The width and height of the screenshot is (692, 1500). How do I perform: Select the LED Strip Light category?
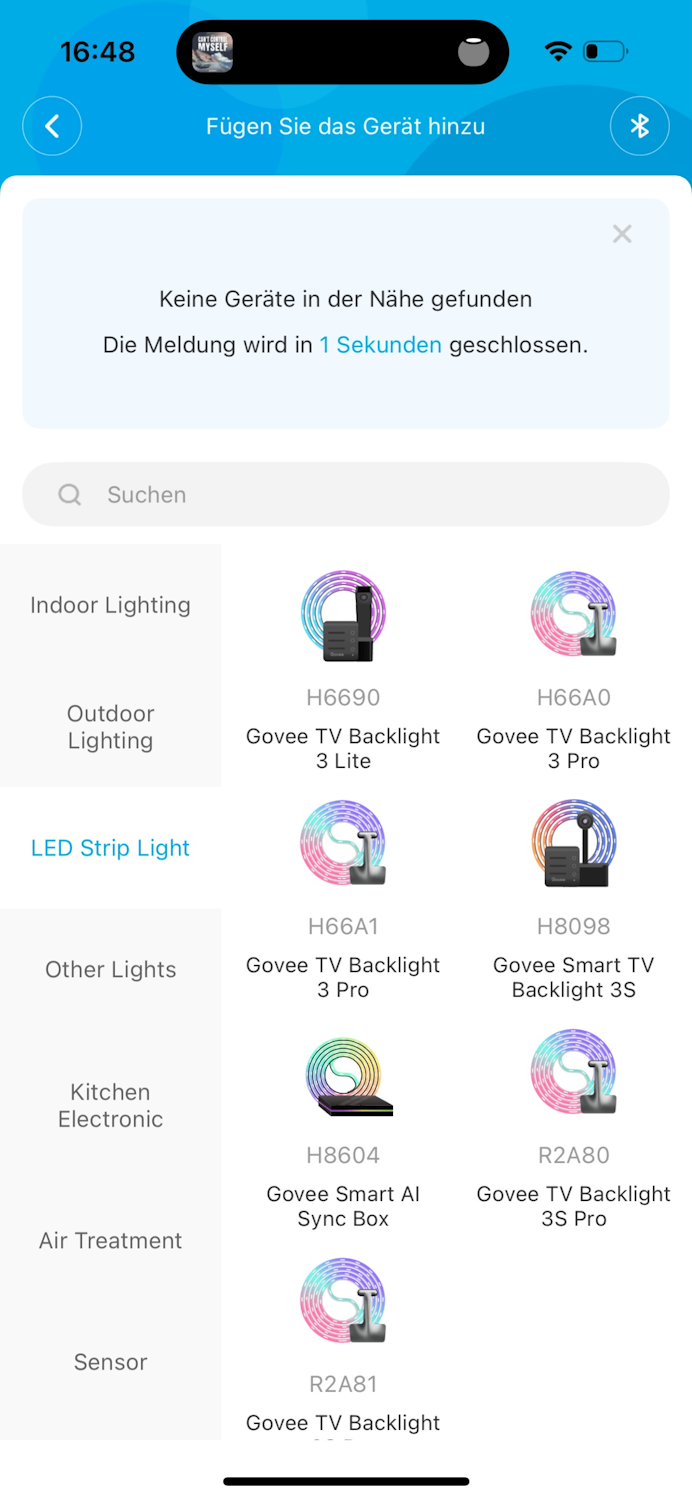110,848
